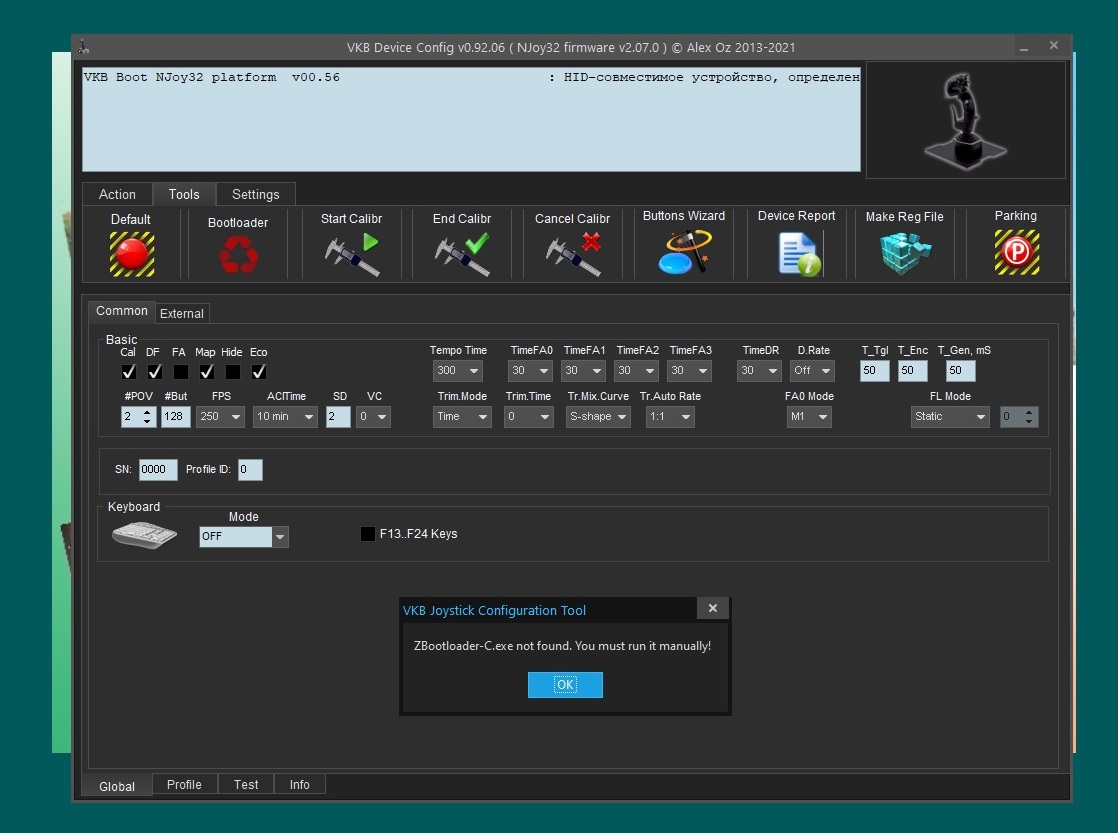The height and width of the screenshot is (833, 1118).
Task: Open the FA0 Mode dropdown
Action: tap(809, 416)
